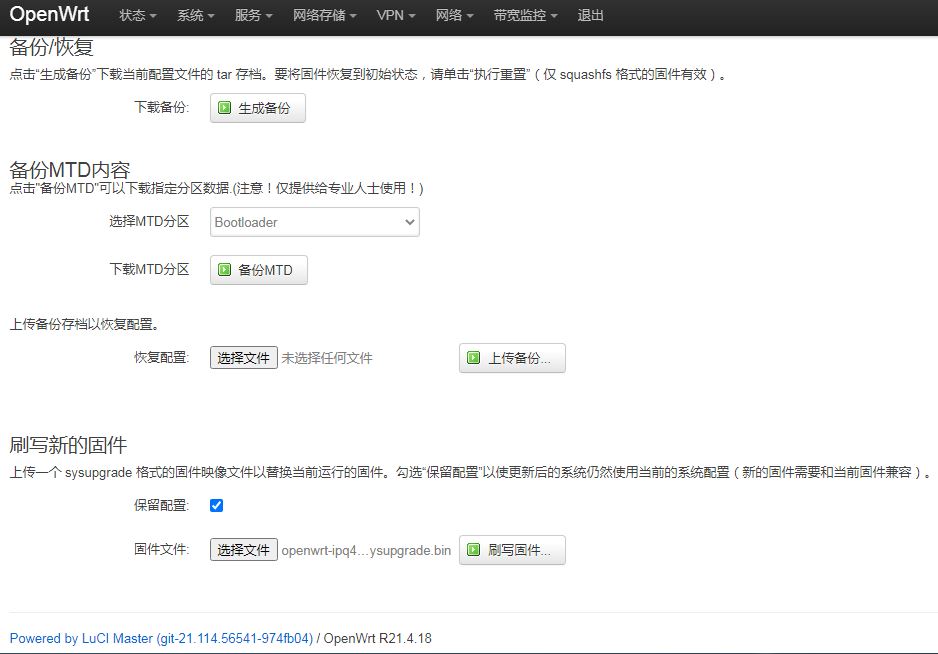Click 选择文件 beside openwrt-ipq4 sysupgrade.bin

(242, 549)
